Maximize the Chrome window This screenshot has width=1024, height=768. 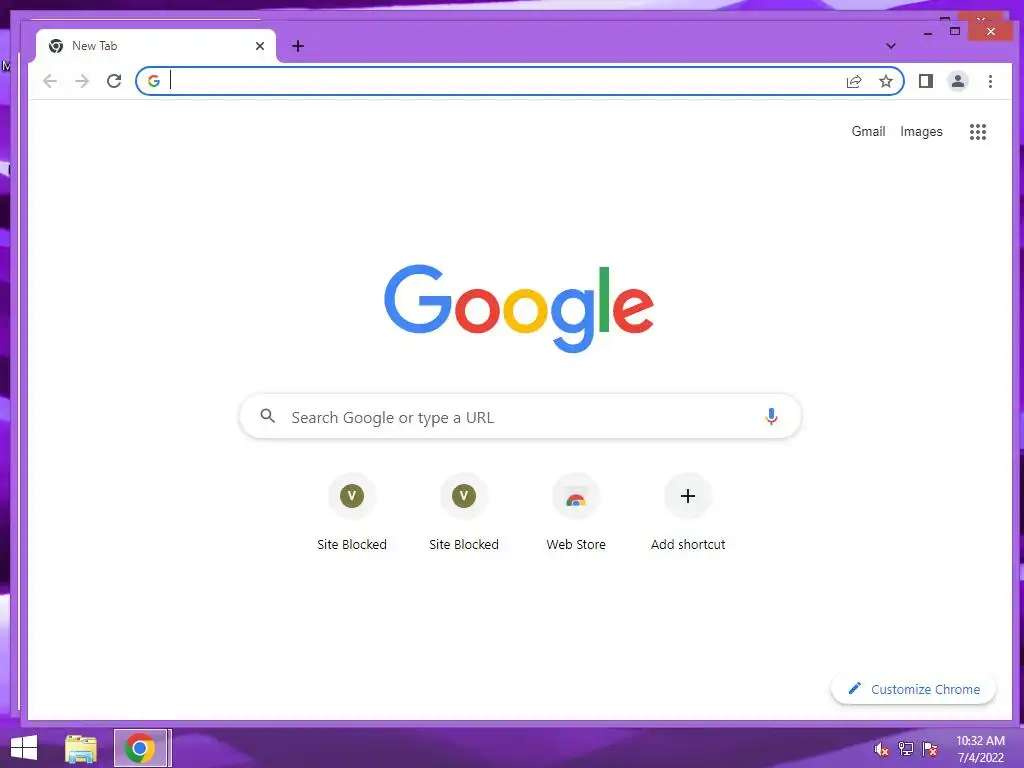point(955,31)
